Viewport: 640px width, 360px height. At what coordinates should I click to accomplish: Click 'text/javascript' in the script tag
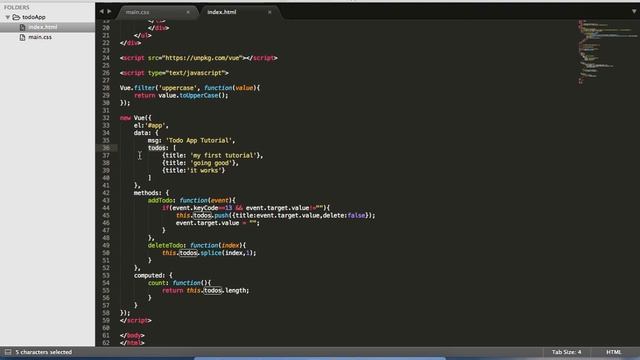(x=195, y=73)
